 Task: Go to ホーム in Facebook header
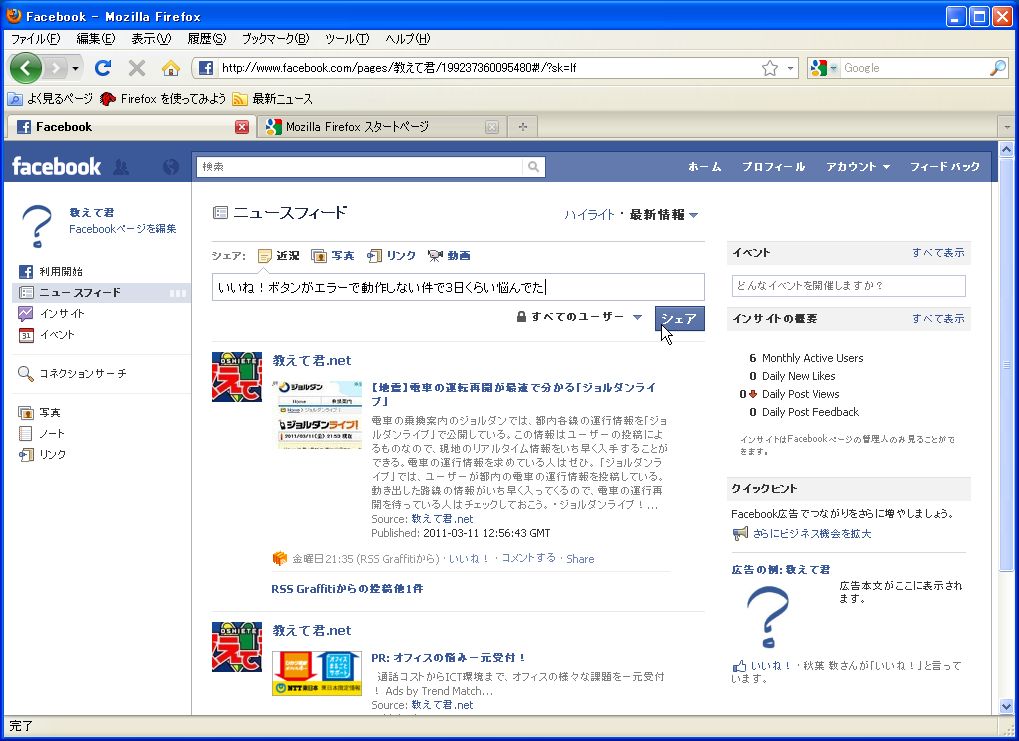(x=704, y=167)
